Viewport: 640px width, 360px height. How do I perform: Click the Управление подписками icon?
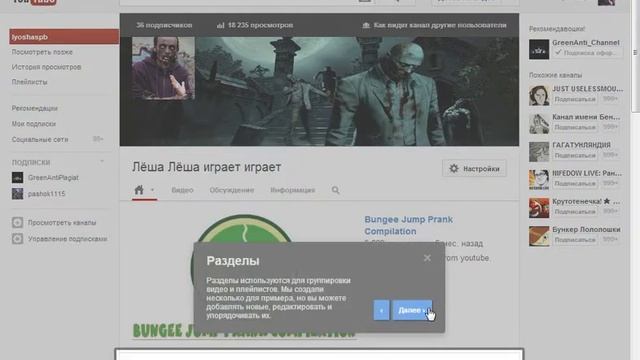17,238
